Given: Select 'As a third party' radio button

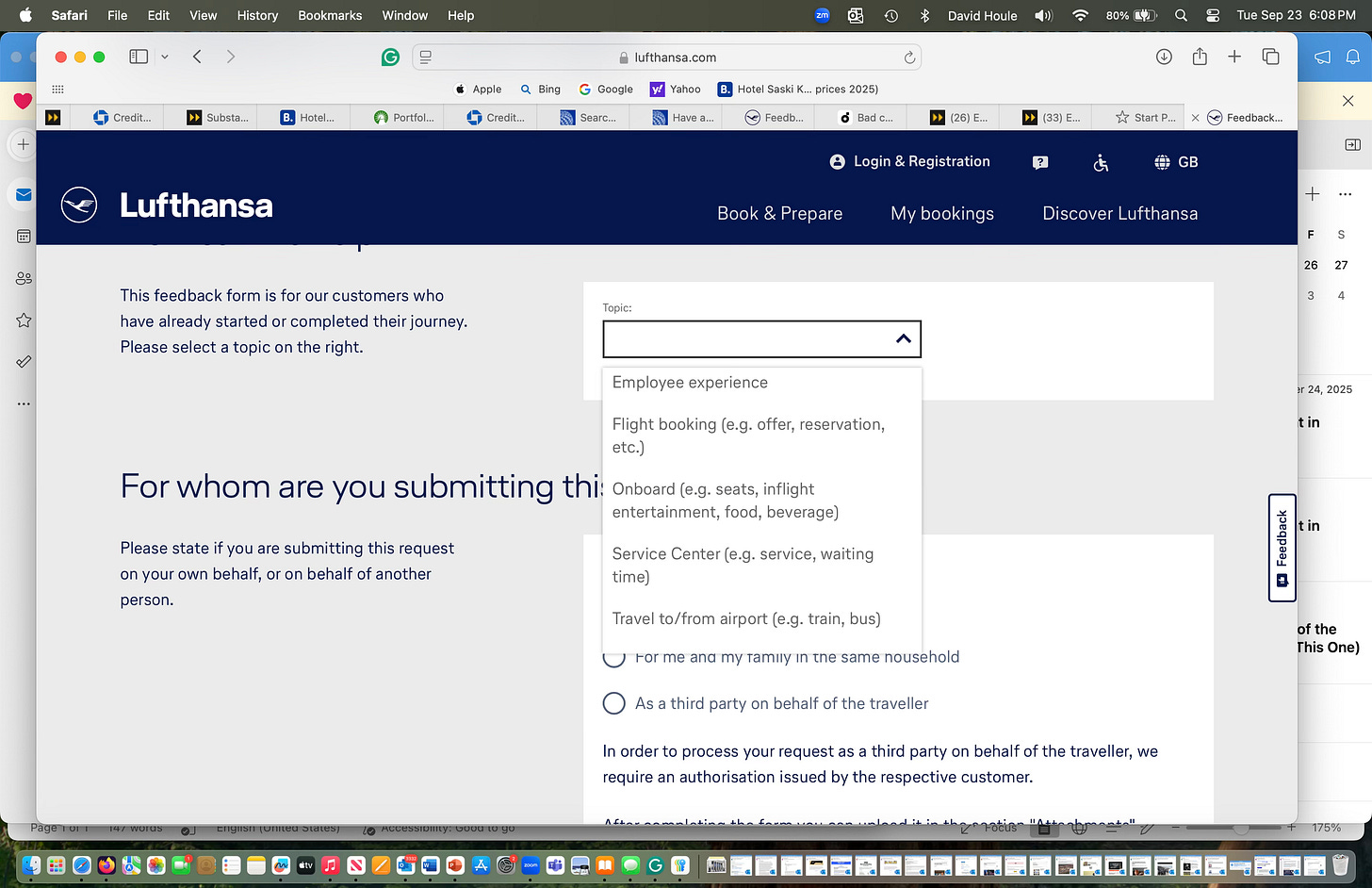Looking at the screenshot, I should pos(614,703).
